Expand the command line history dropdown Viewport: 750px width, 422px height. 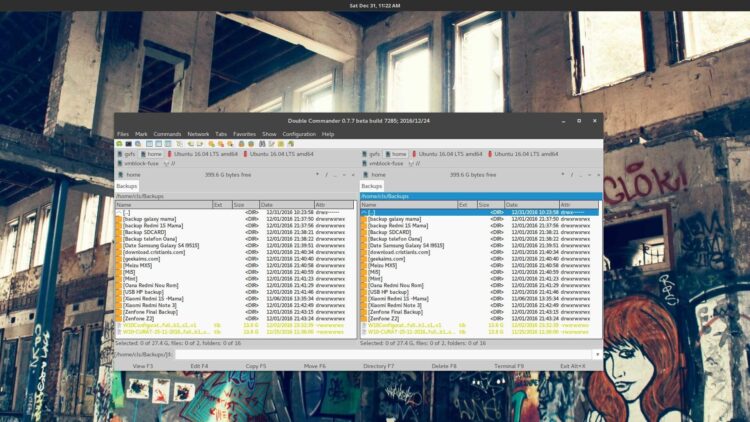(598, 354)
